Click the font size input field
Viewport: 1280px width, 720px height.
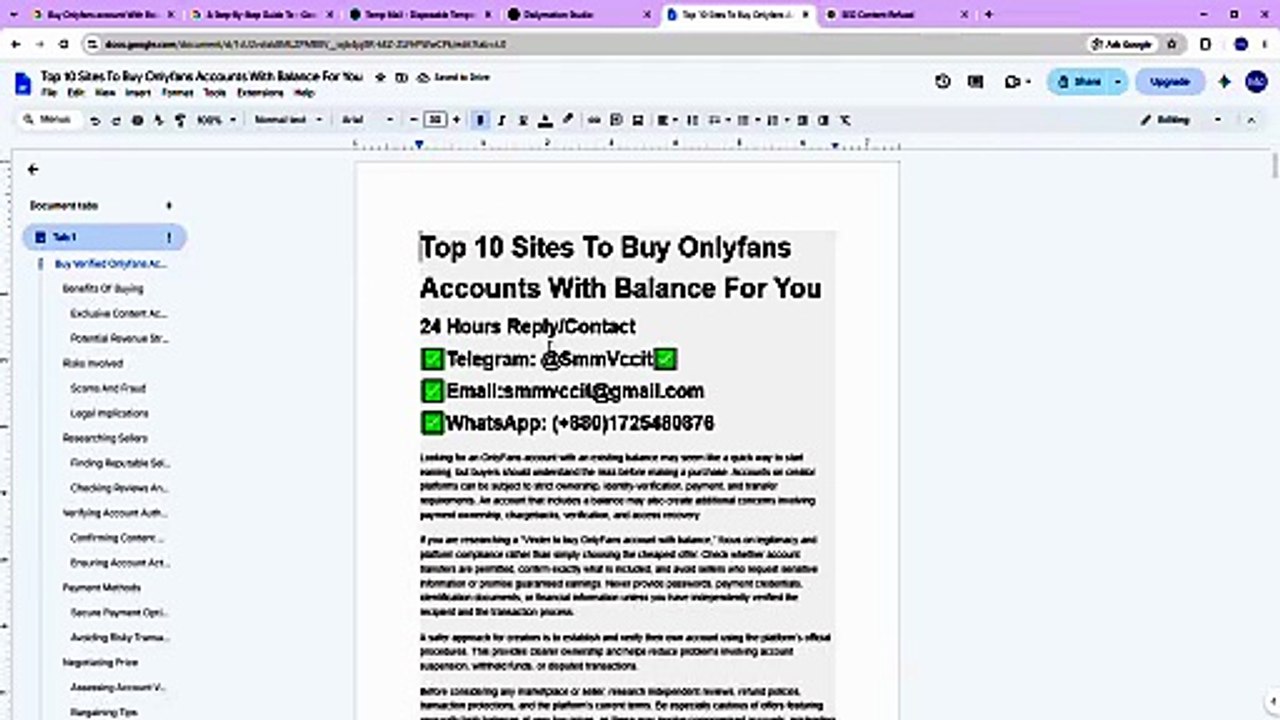tap(435, 120)
